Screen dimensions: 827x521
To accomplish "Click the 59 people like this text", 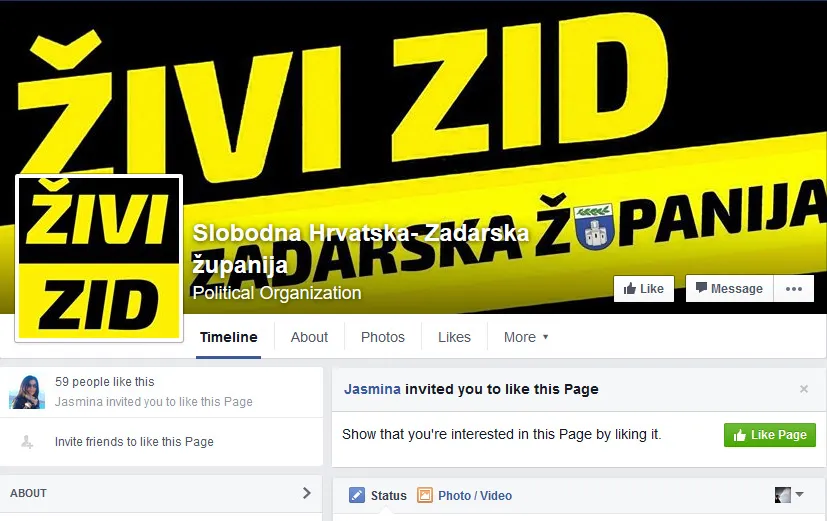I will [104, 382].
